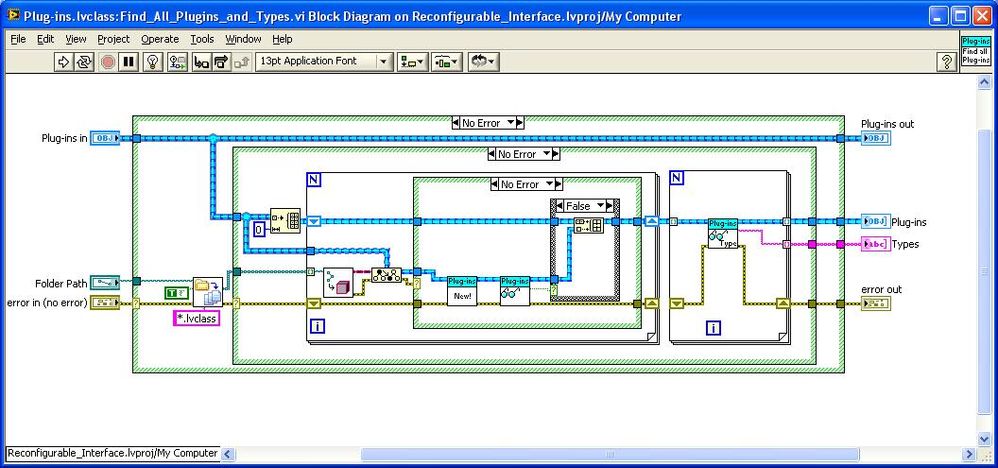Click the Plug-ins New! subVI

(x=462, y=291)
